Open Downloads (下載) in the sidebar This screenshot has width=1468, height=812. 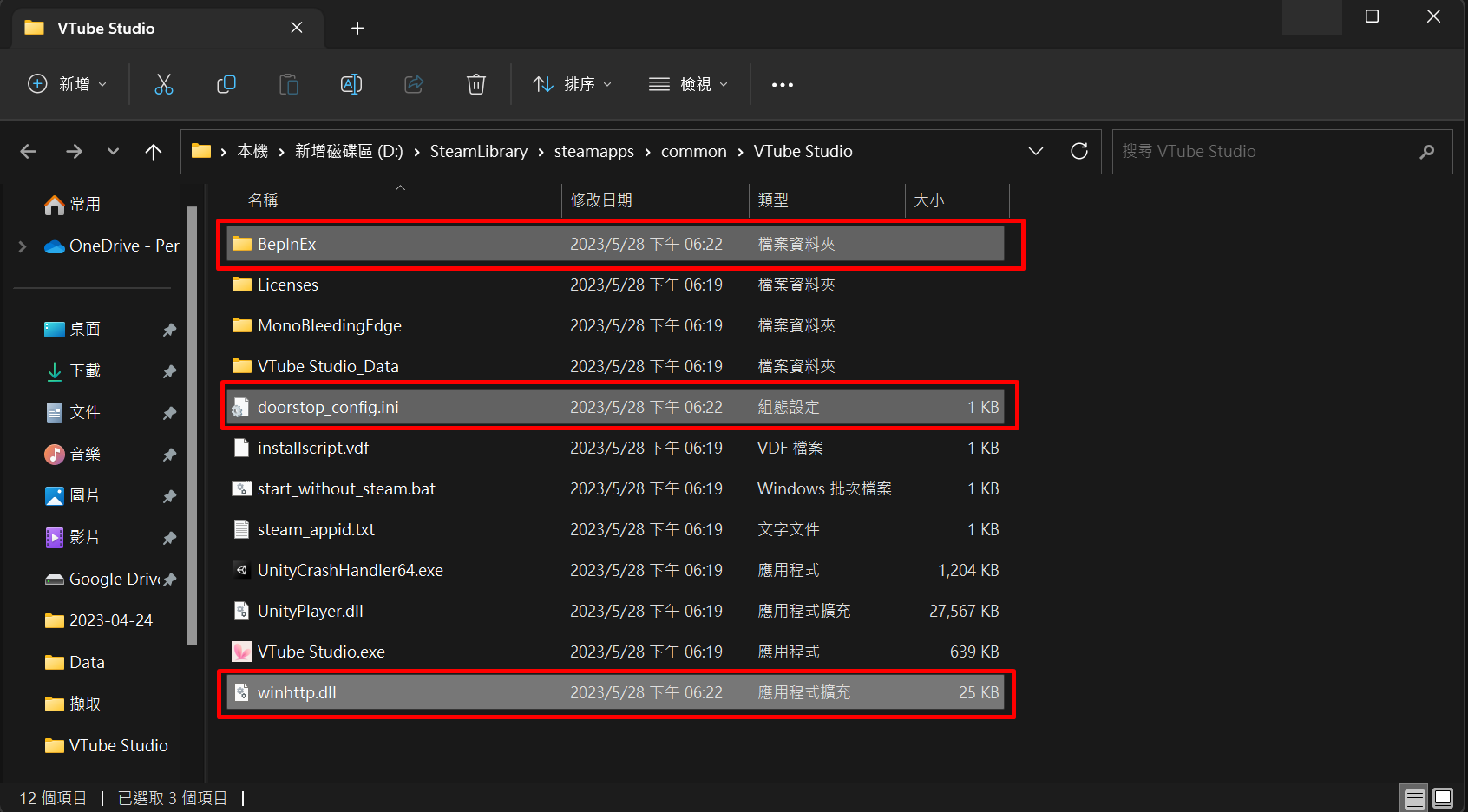(74, 370)
